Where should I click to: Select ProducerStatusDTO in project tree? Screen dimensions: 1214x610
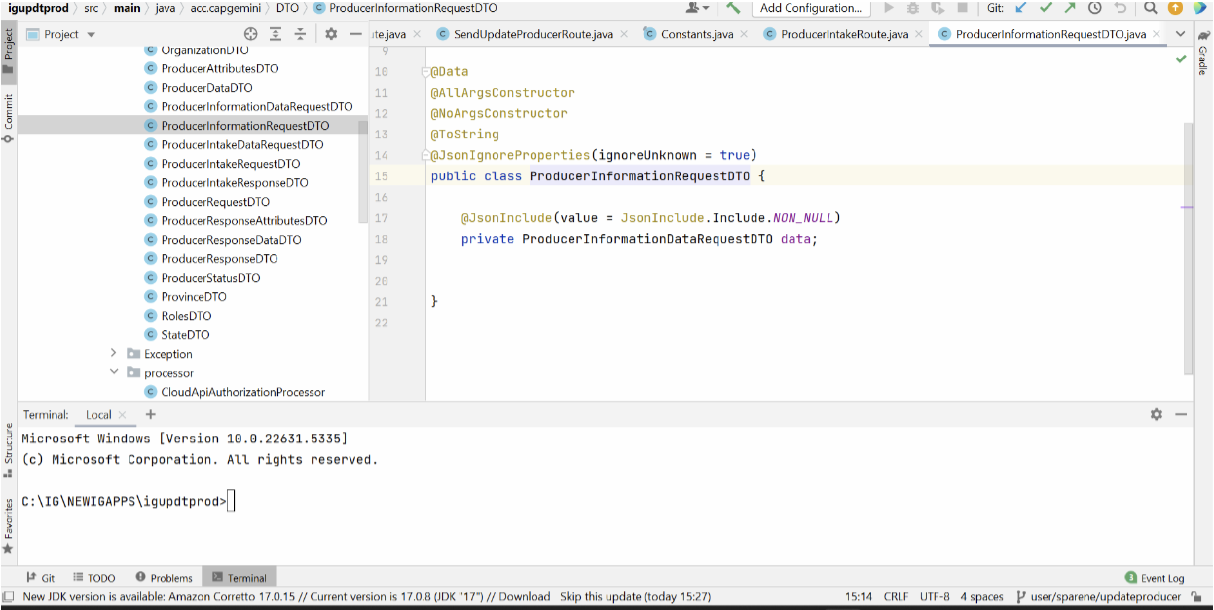[210, 278]
